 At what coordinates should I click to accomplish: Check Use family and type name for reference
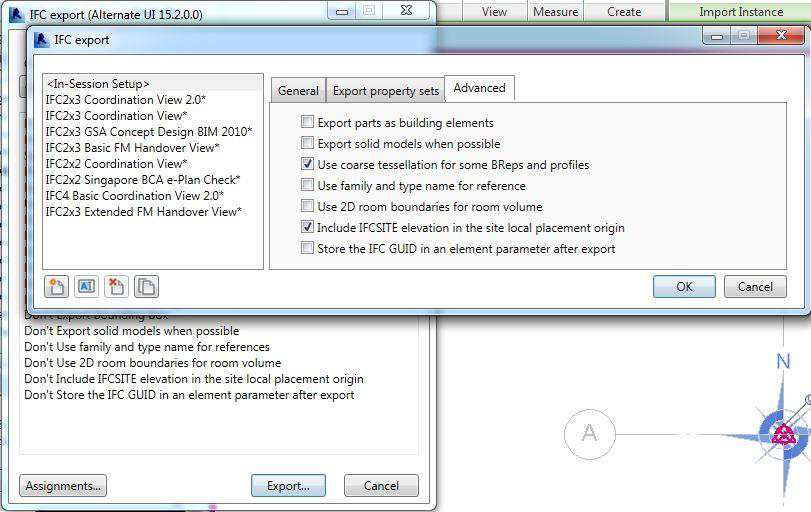coord(307,185)
